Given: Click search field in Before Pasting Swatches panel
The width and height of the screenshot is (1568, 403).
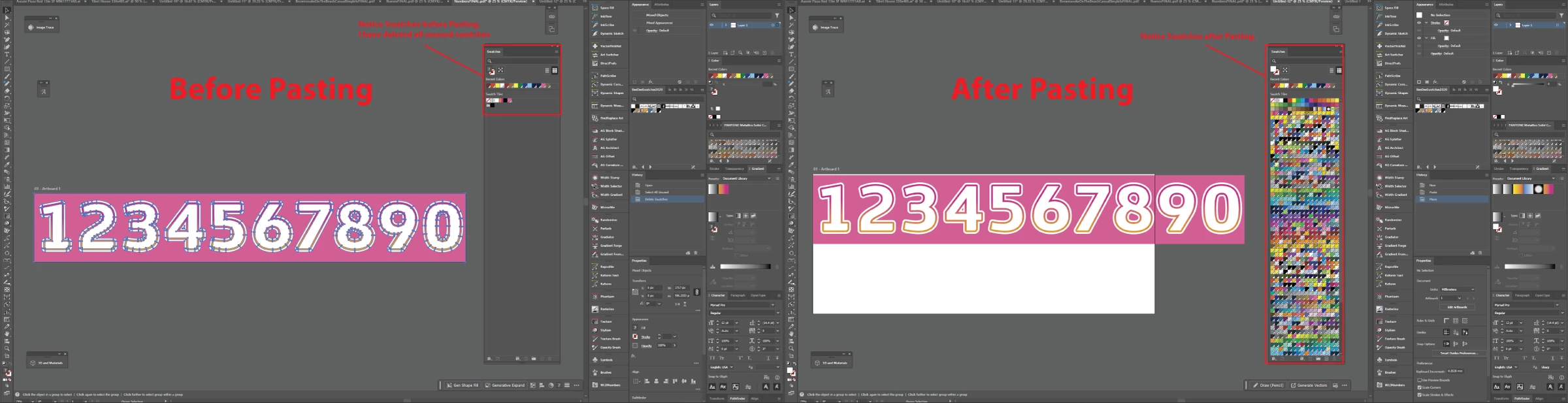Looking at the screenshot, I should click(521, 61).
